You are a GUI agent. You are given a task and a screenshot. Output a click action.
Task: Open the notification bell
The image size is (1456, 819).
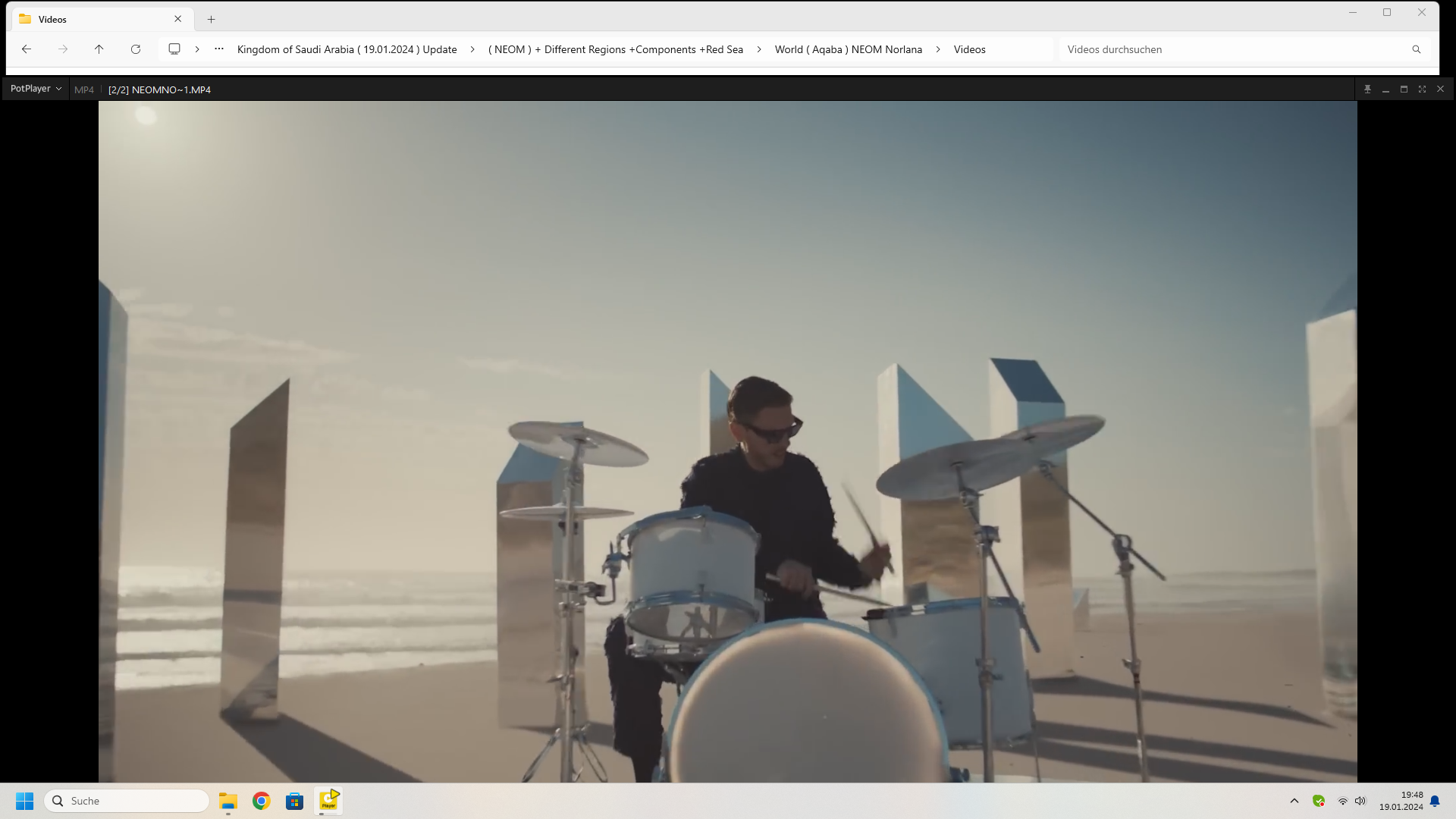tap(1435, 801)
